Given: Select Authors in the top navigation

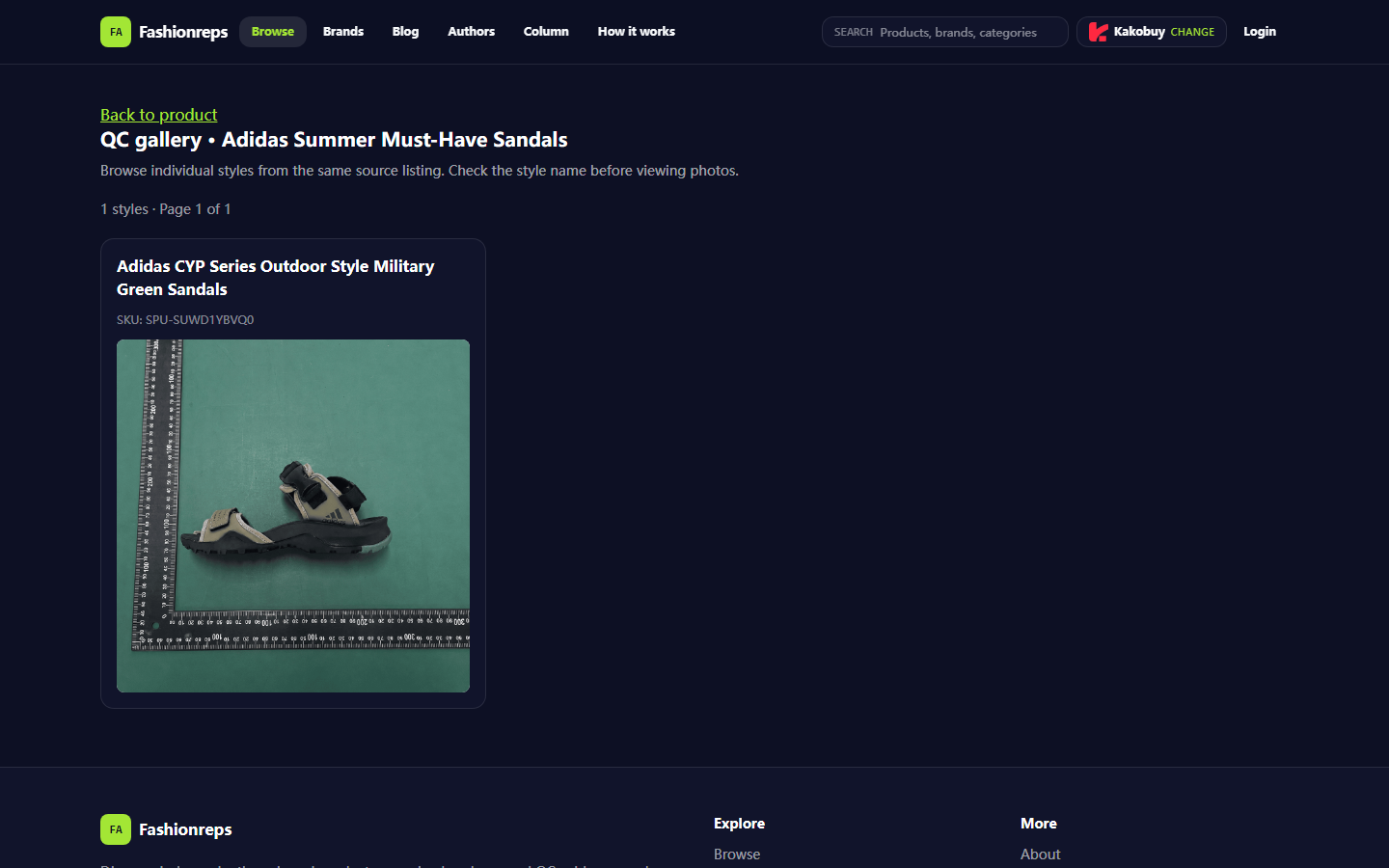Looking at the screenshot, I should pos(471,32).
